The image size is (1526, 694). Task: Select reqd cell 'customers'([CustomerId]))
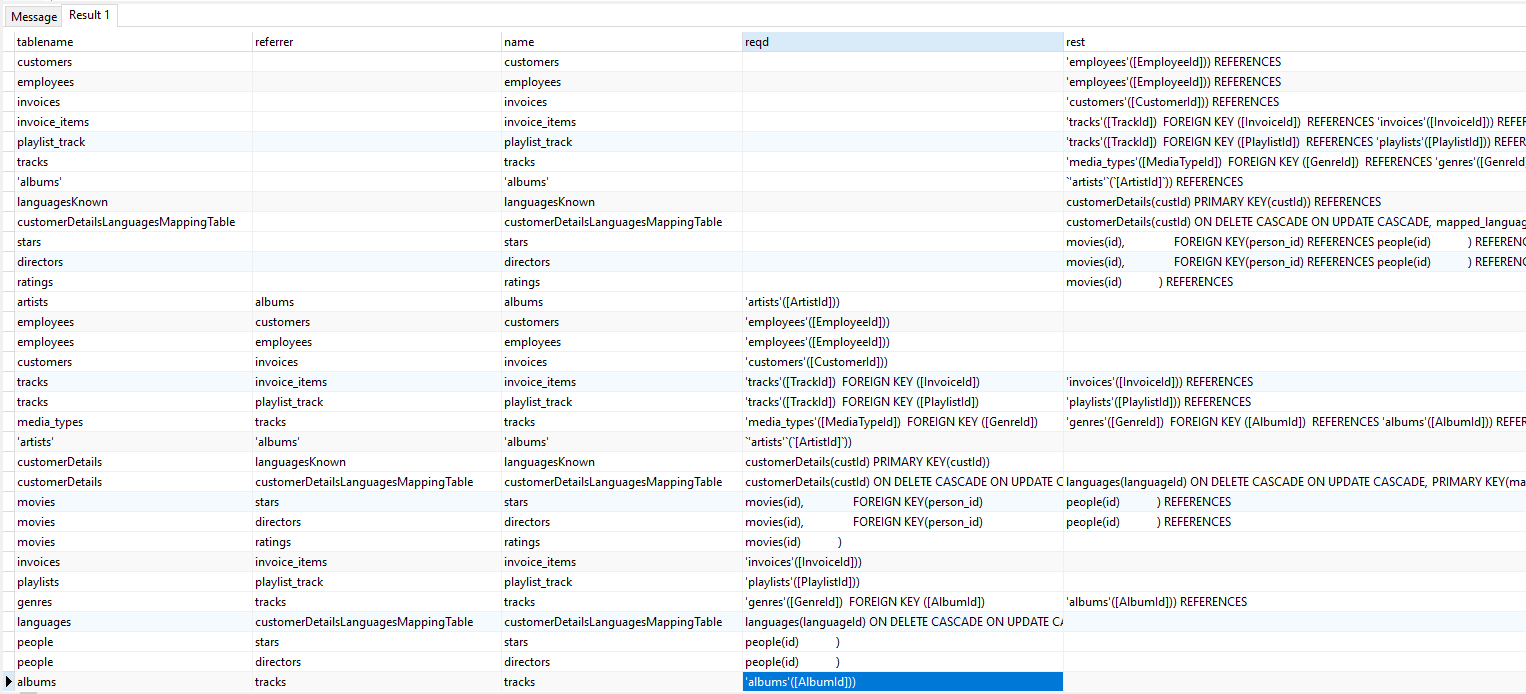coord(902,362)
